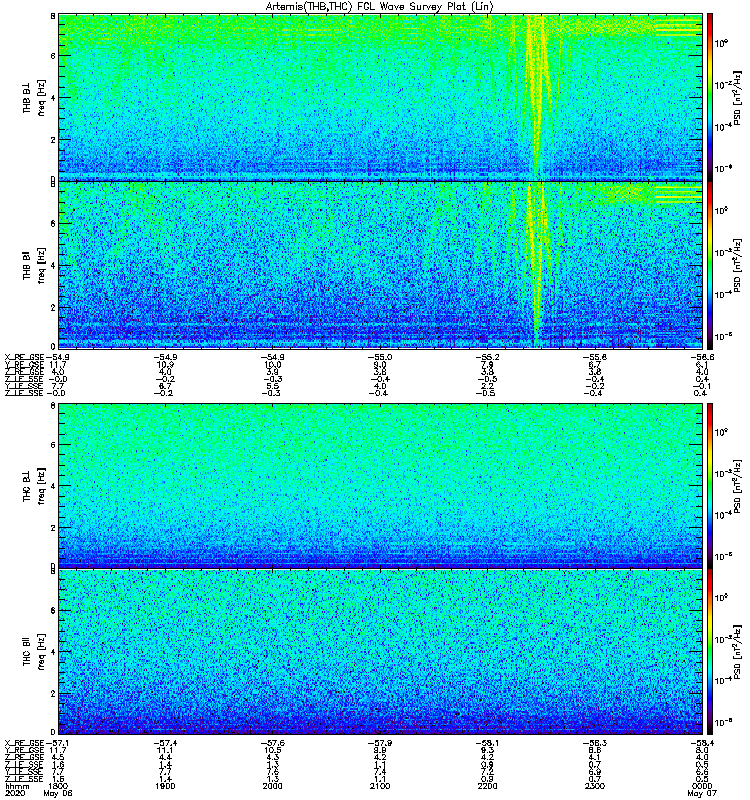The width and height of the screenshot is (750, 800).
Task: Click the -55.0 THB X position value
Action: (380, 357)
